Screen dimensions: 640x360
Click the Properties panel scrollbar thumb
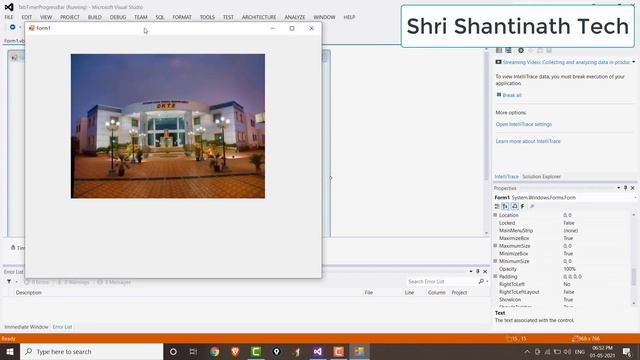pyautogui.click(x=633, y=277)
